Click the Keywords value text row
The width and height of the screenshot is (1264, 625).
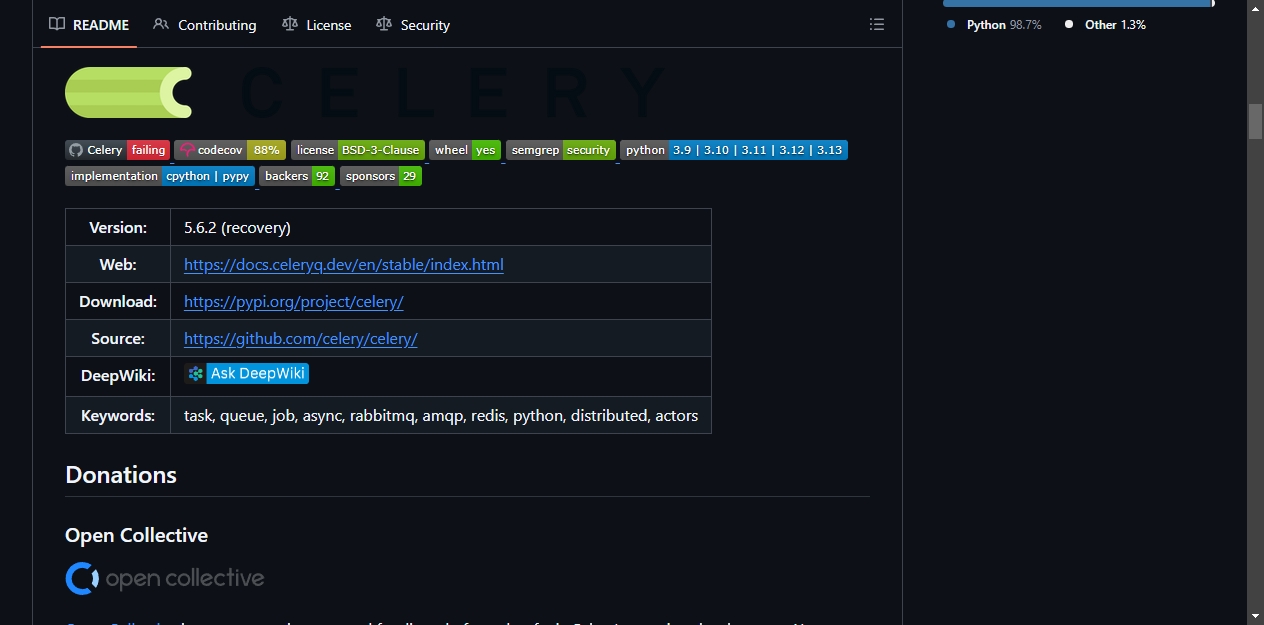[x=441, y=415]
